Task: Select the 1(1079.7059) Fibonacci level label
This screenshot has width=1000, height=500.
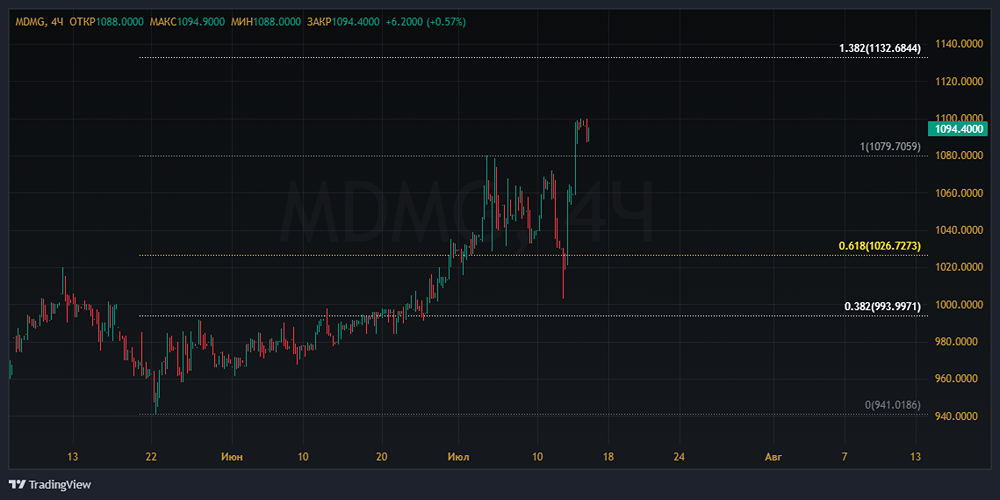Action: tap(890, 147)
